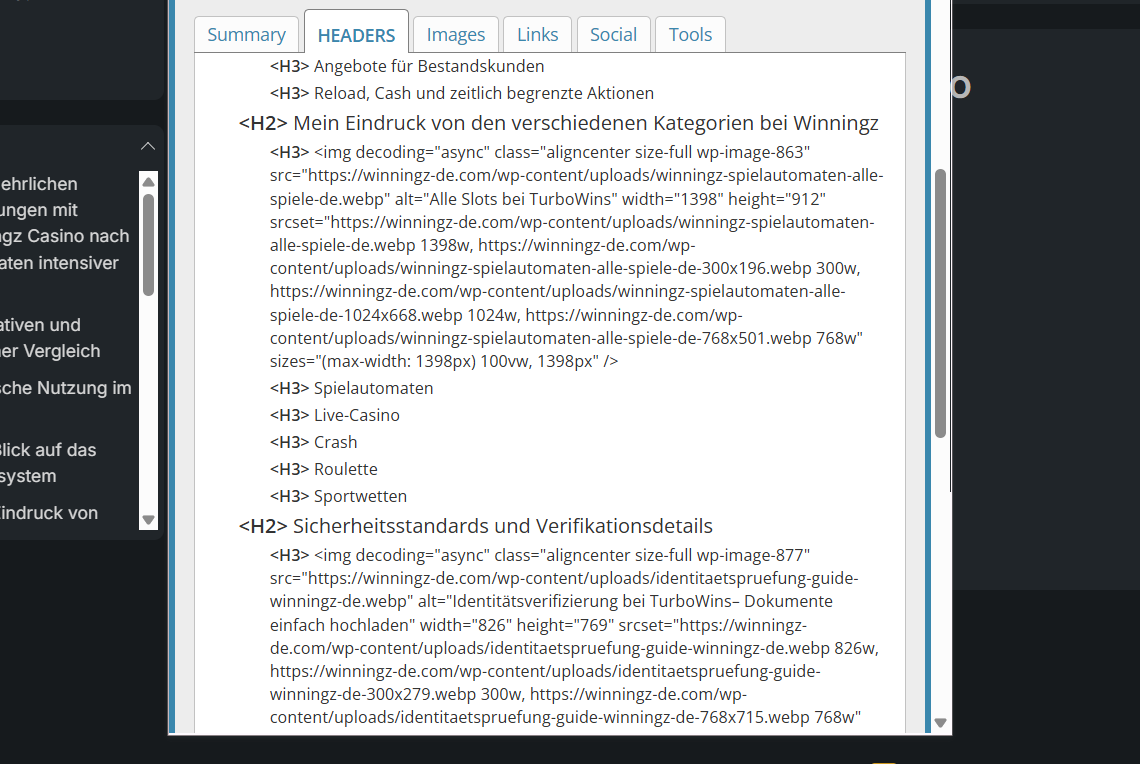Click the H3 'Live-Casino' heading

coord(334,415)
